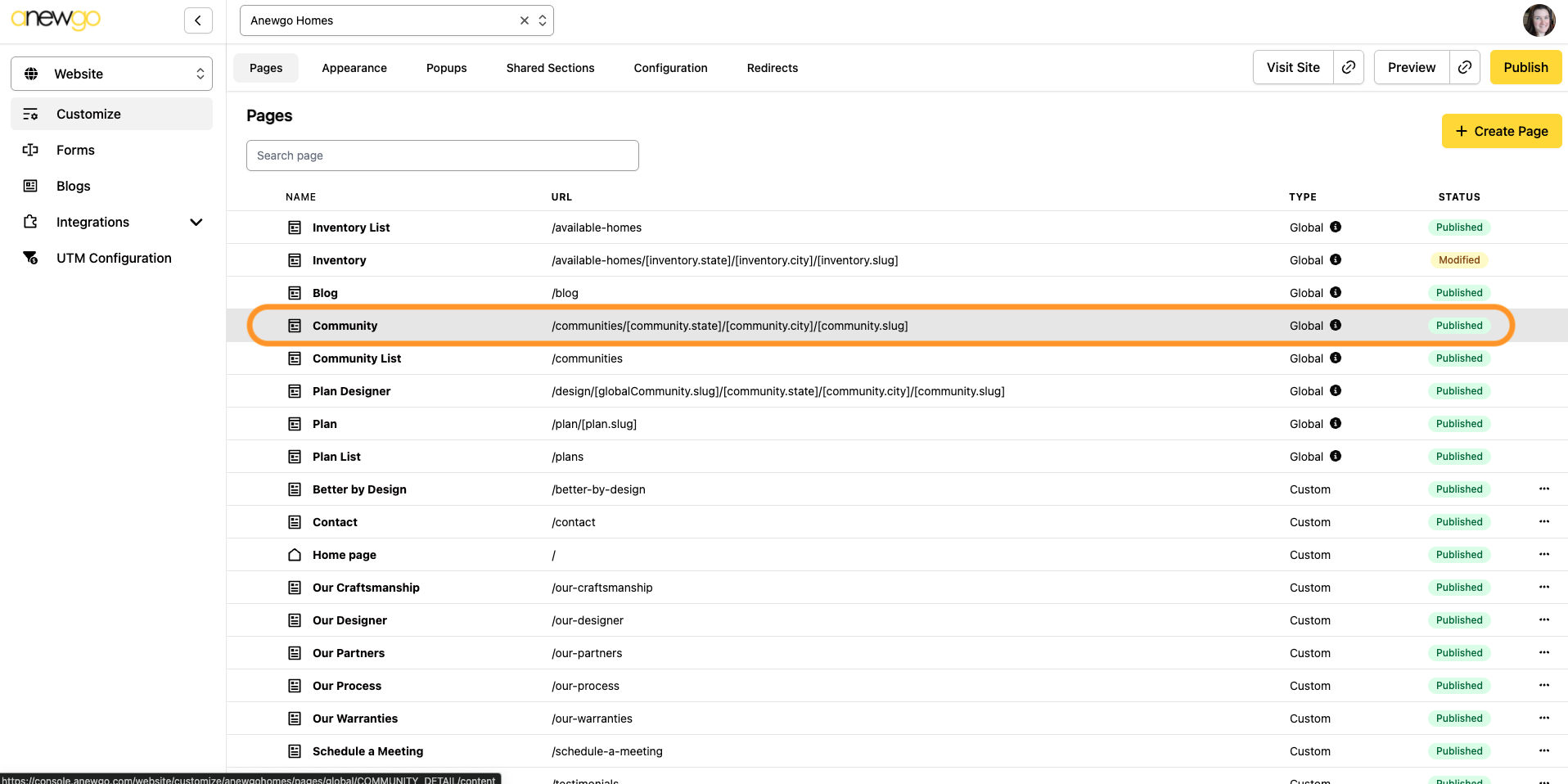Show info for Plan Global type
Viewport: 1568px width, 784px height.
(1336, 423)
